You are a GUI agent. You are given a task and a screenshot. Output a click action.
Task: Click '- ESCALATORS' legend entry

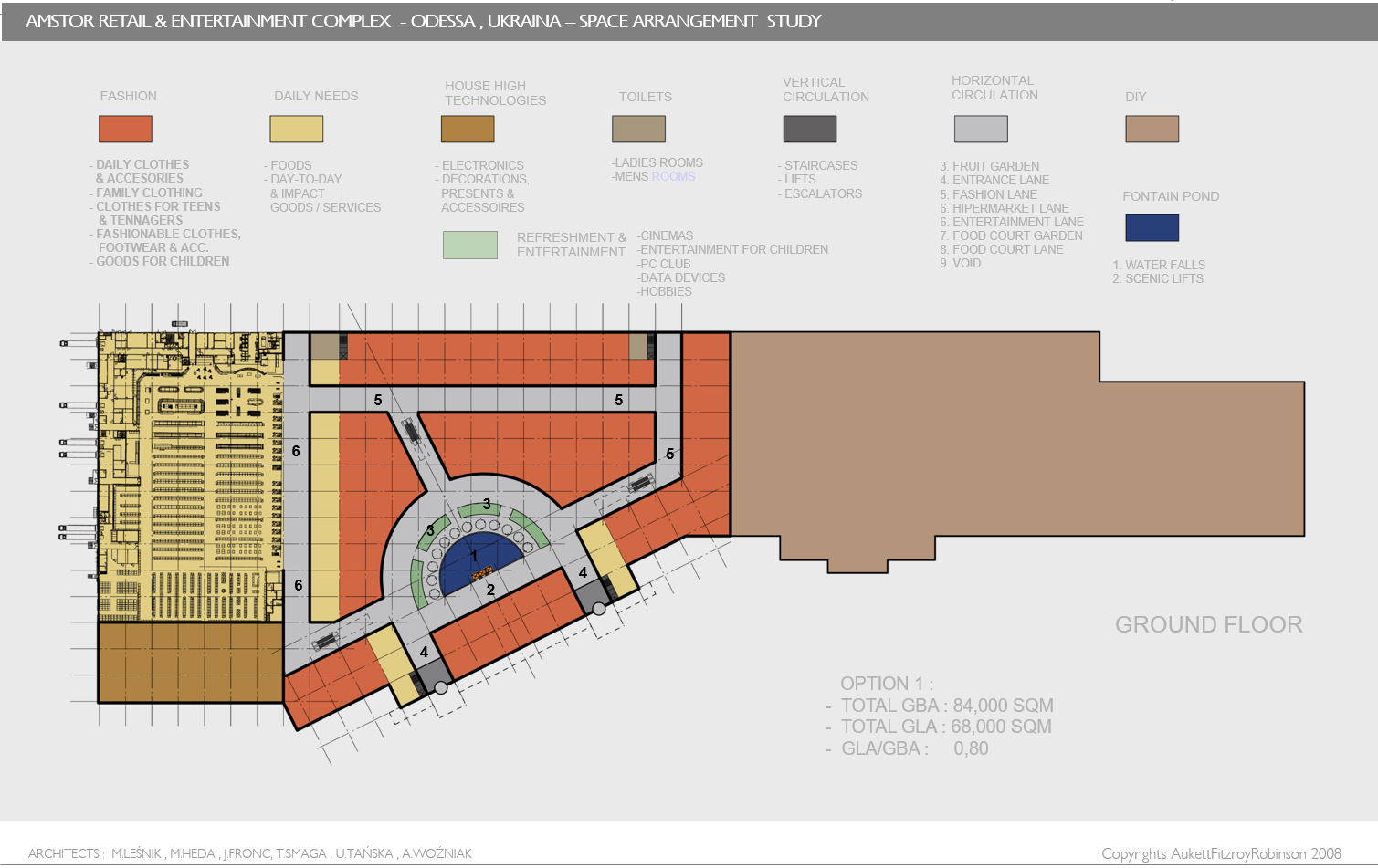pyautogui.click(x=820, y=193)
